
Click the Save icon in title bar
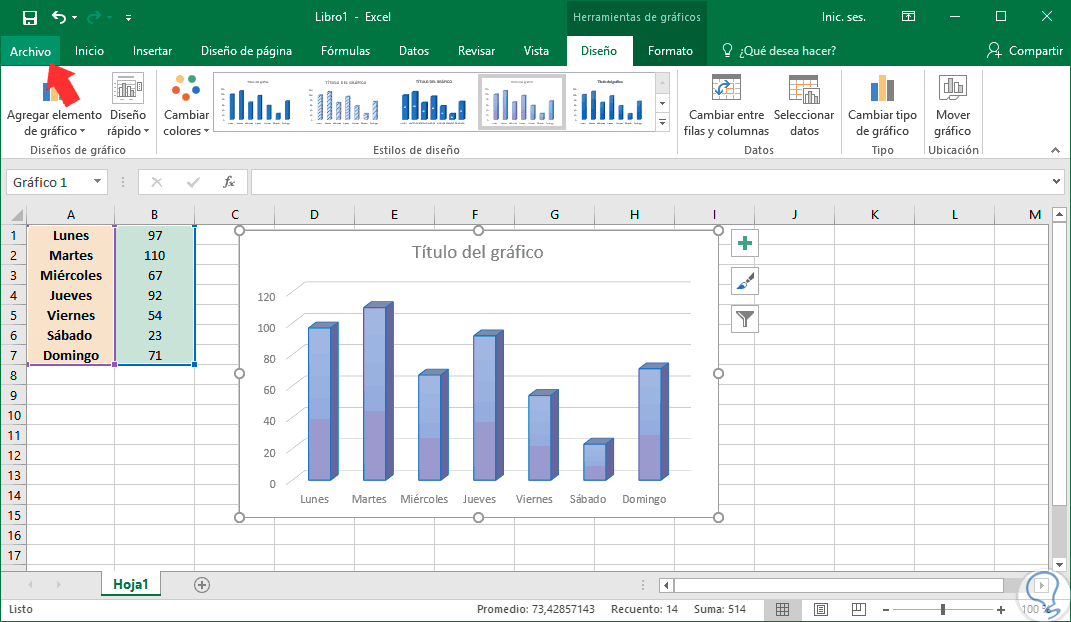[30, 17]
